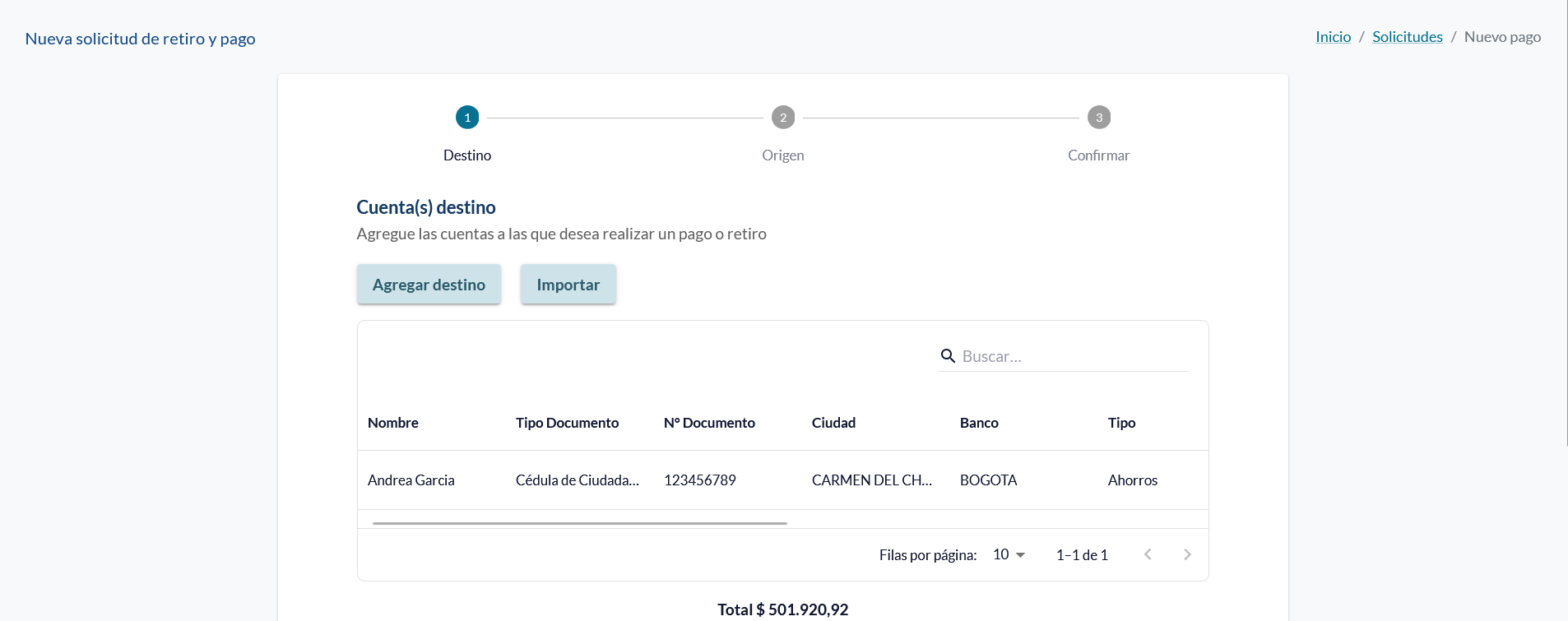Sort by Tipo Documento column header
Viewport: 1568px width, 621px height.
[567, 423]
